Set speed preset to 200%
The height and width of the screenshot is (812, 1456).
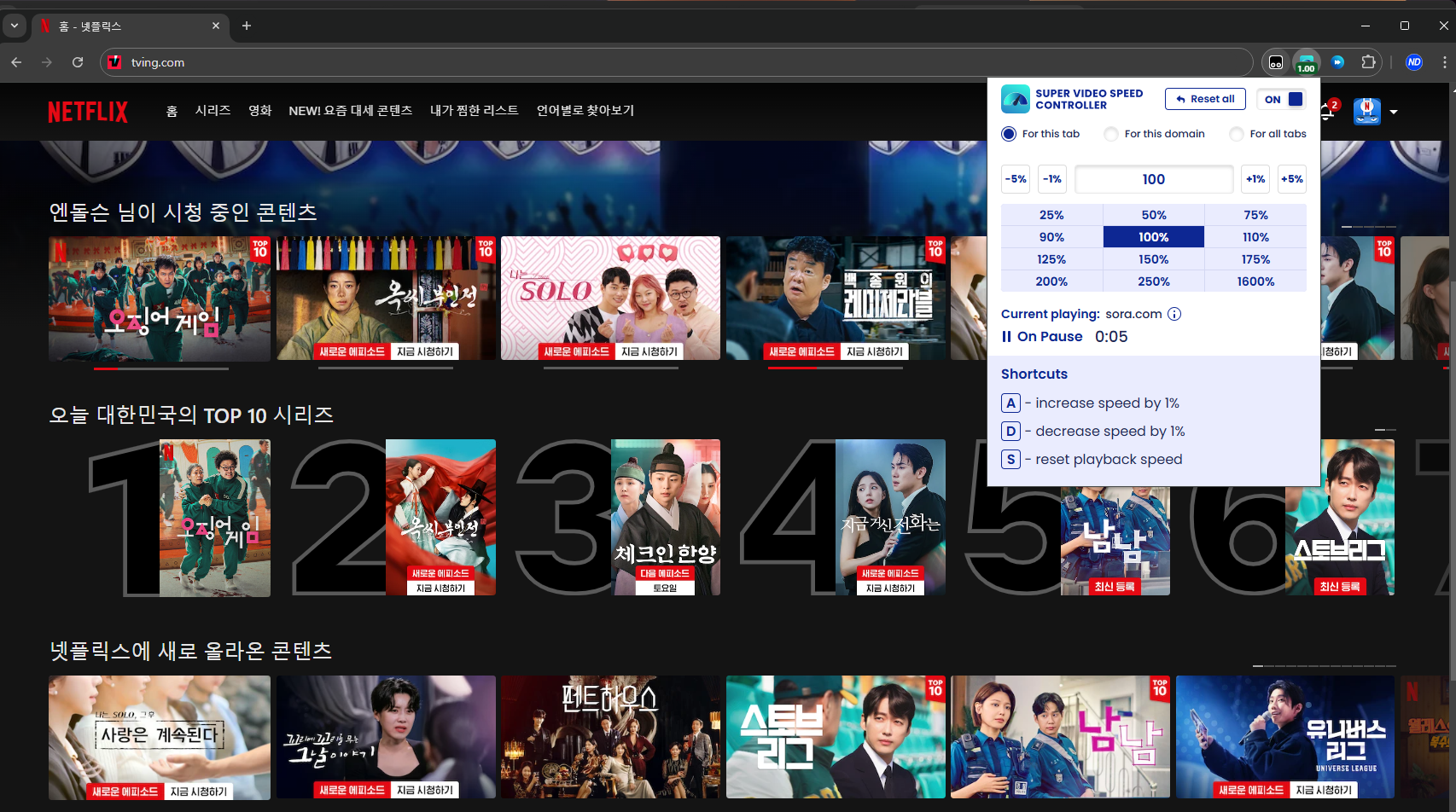(x=1051, y=281)
